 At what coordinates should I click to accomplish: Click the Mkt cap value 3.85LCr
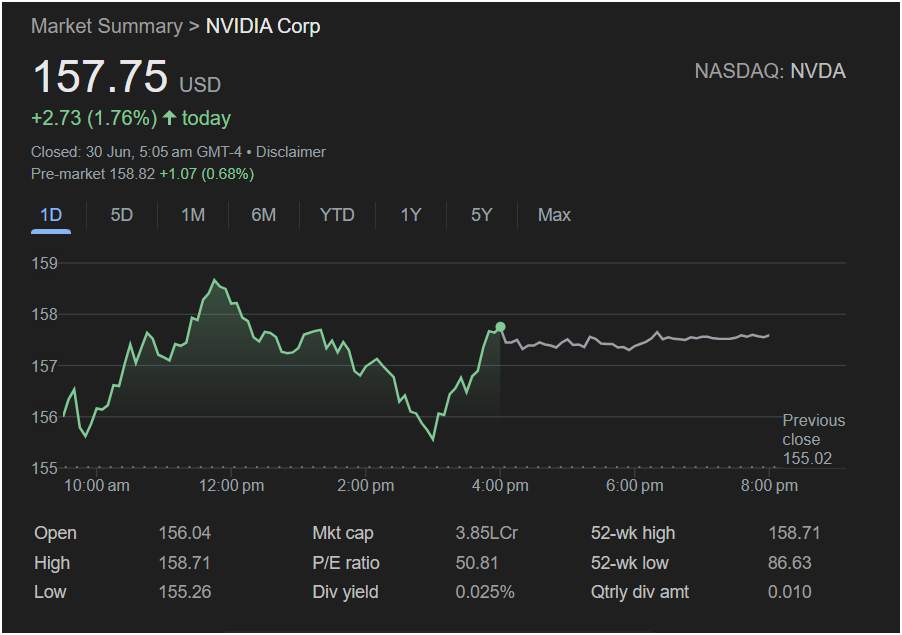pos(487,533)
